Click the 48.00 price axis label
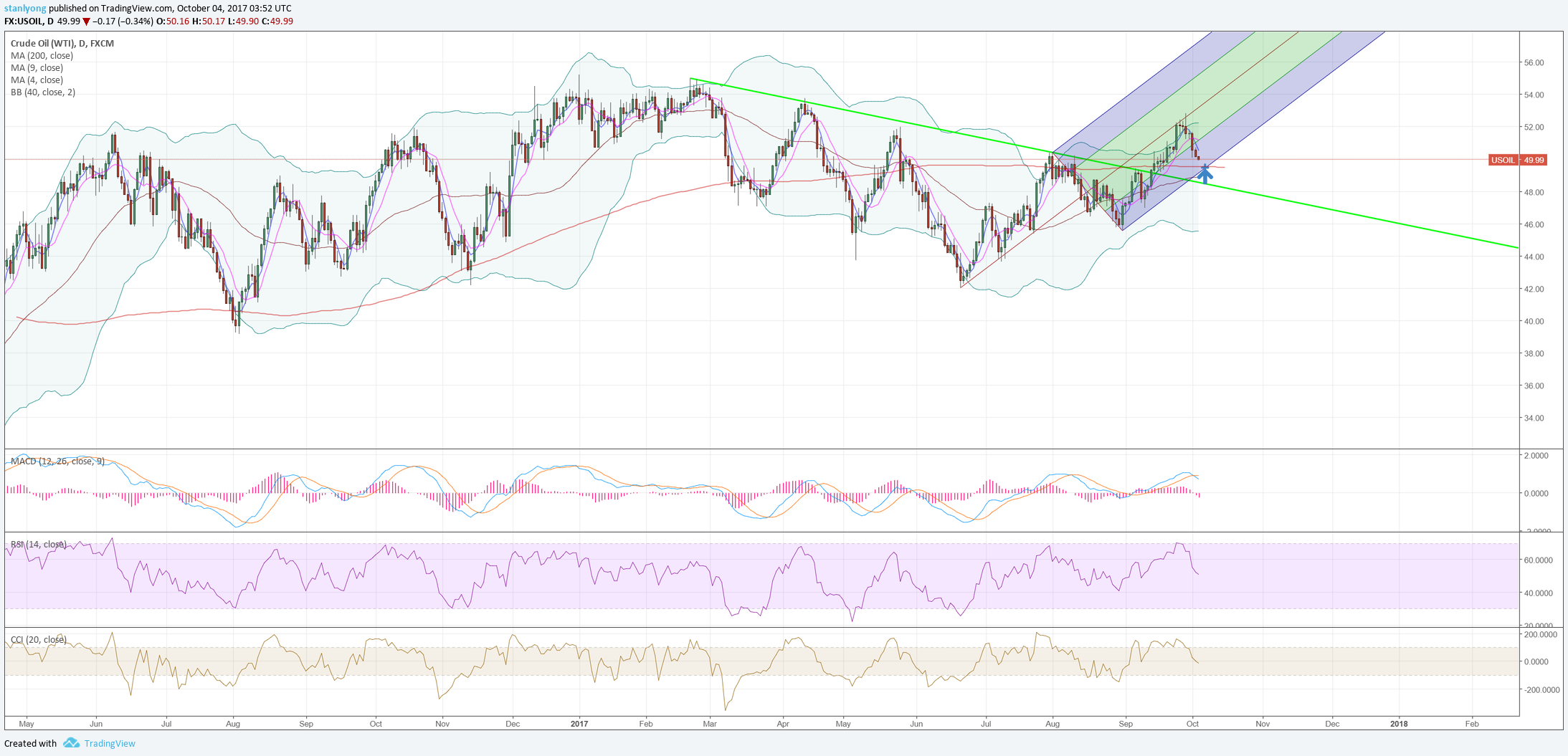This screenshot has height=756, width=1568. click(x=1534, y=192)
